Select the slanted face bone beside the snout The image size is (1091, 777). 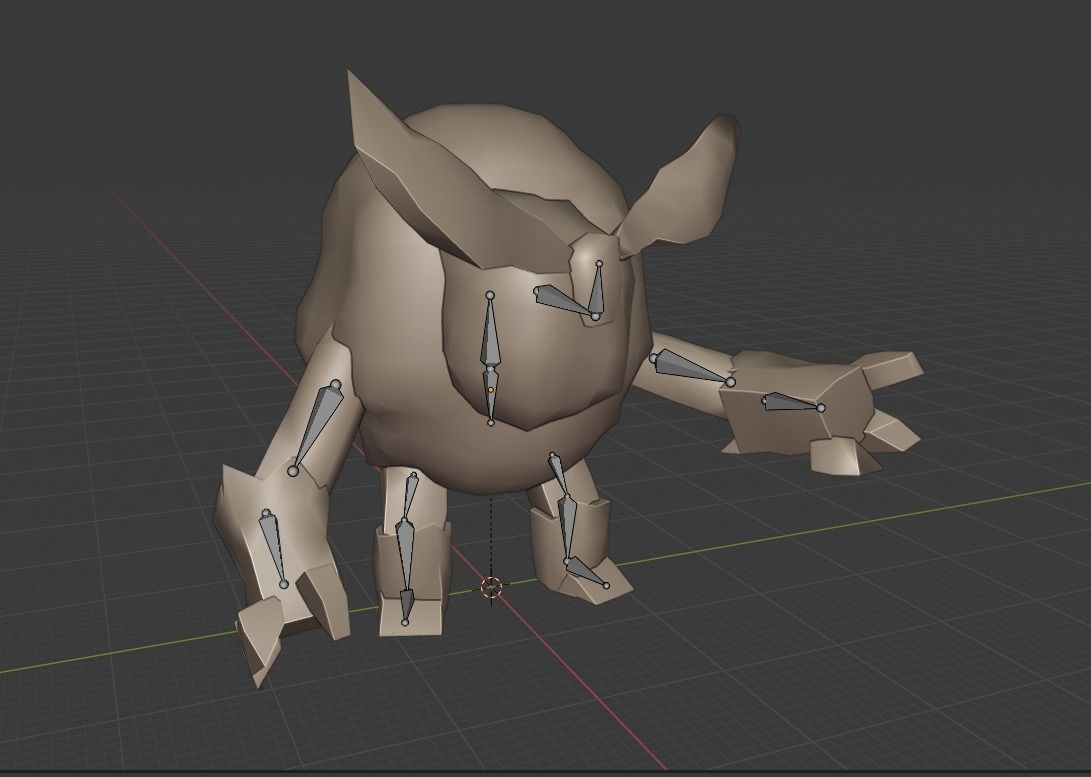[564, 302]
